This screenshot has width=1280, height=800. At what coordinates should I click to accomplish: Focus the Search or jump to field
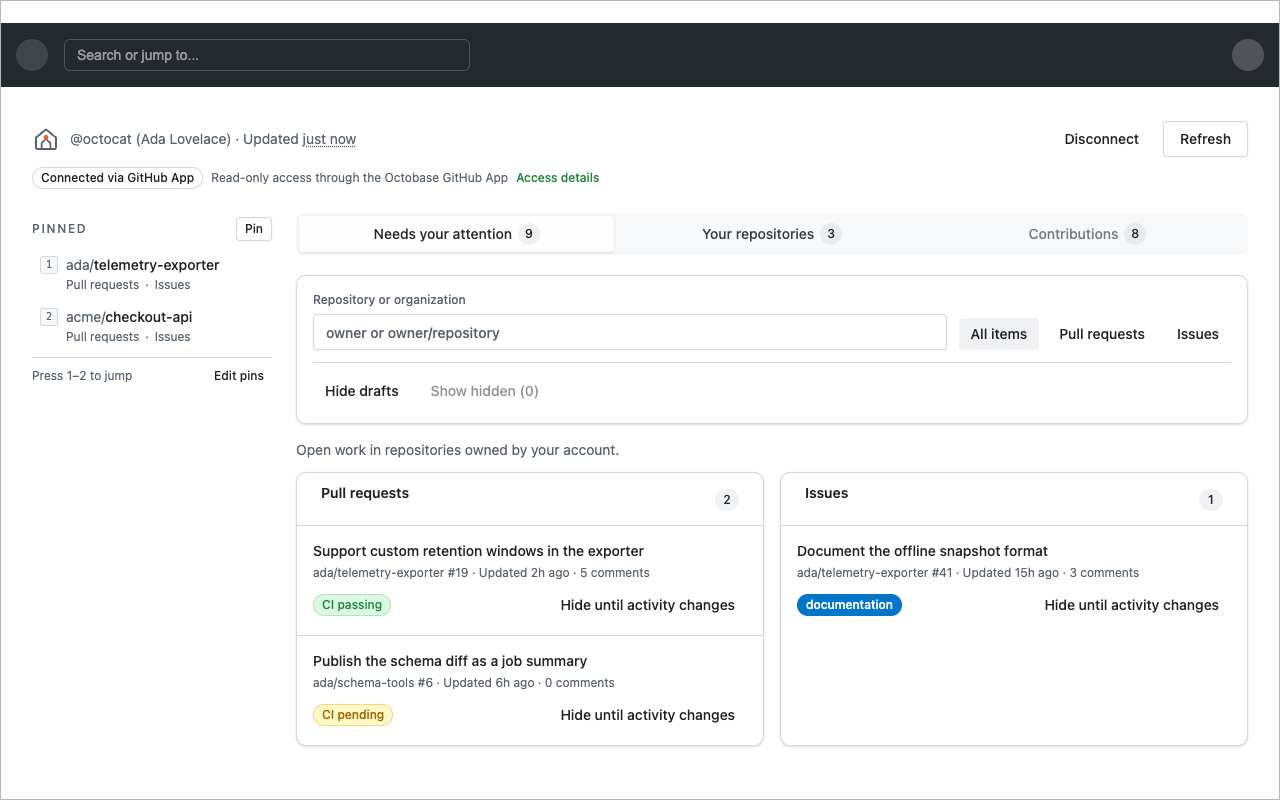(x=267, y=55)
